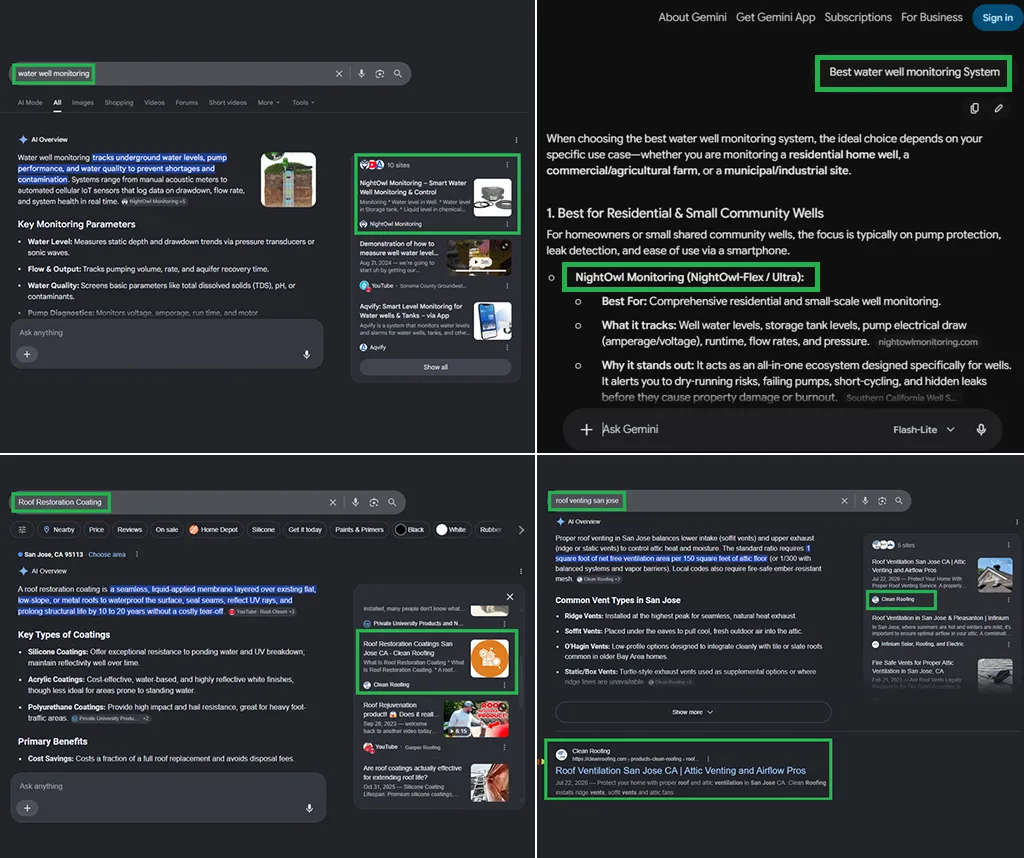Image resolution: width=1024 pixels, height=858 pixels.
Task: Open three-dot menu on the 10 sites header
Action: pos(507,165)
